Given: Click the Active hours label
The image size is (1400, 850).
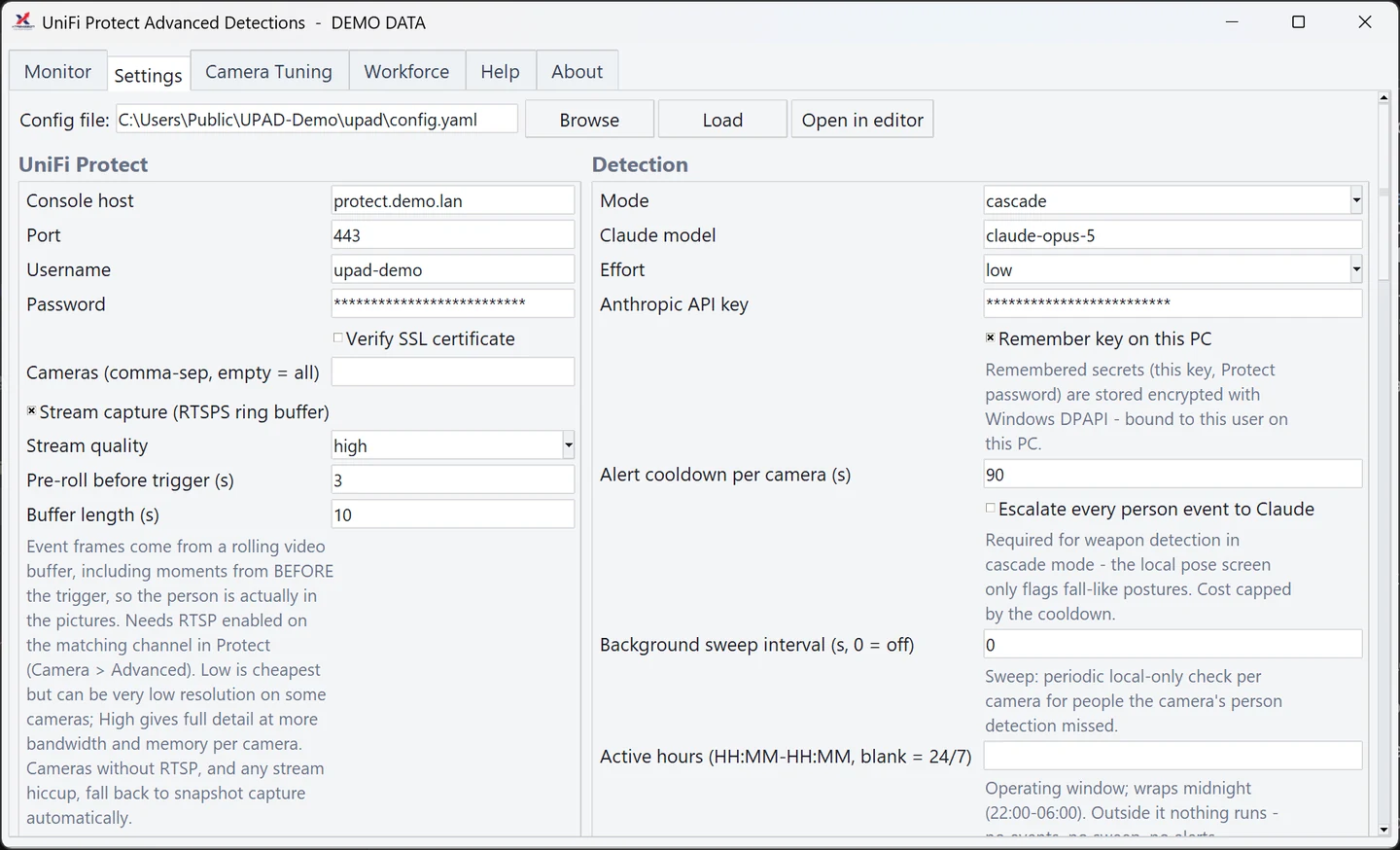Looking at the screenshot, I should 786,757.
